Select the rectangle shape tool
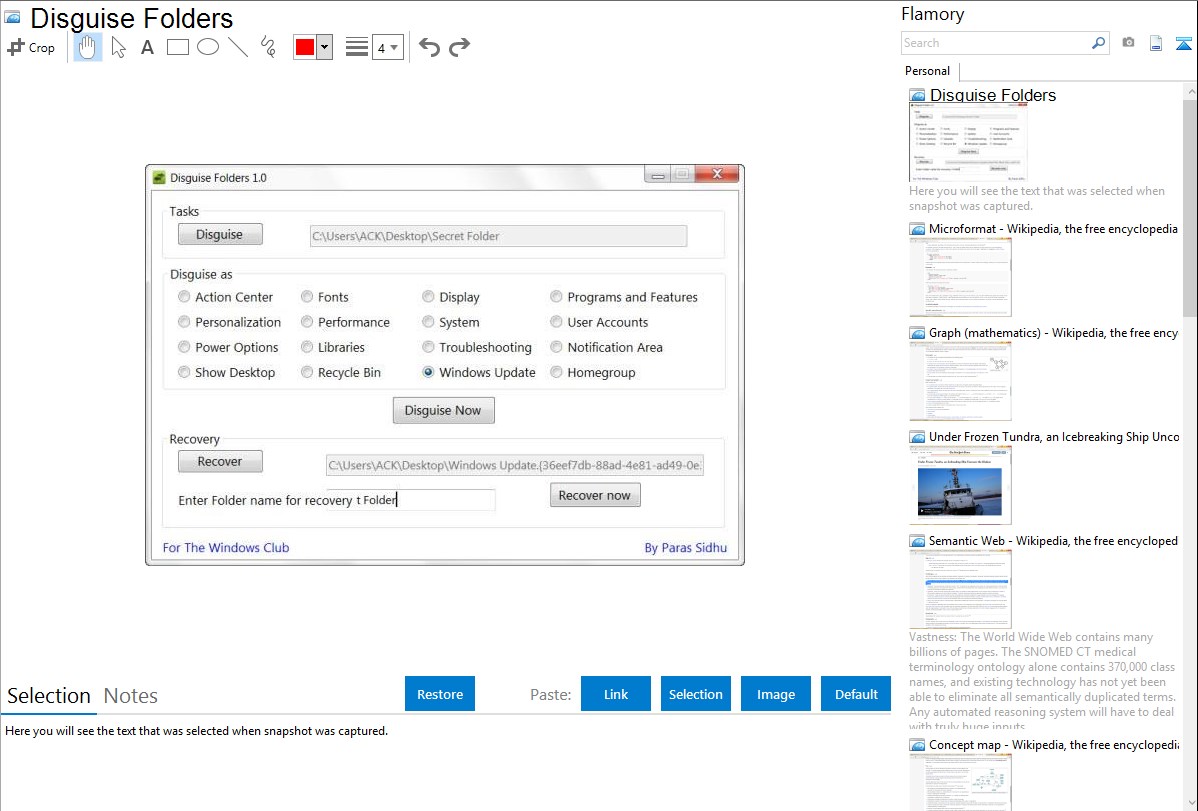Screen dimensions: 1198x811 [178, 47]
